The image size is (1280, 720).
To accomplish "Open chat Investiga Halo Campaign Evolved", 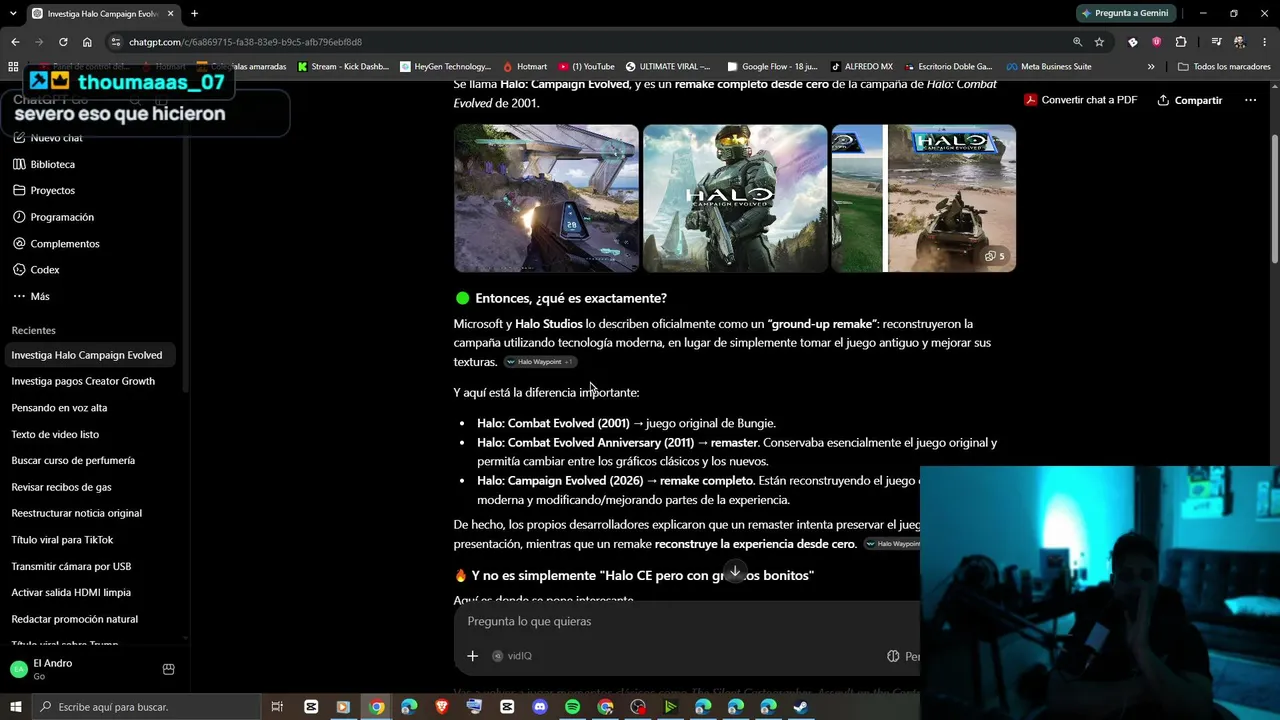I will [88, 355].
